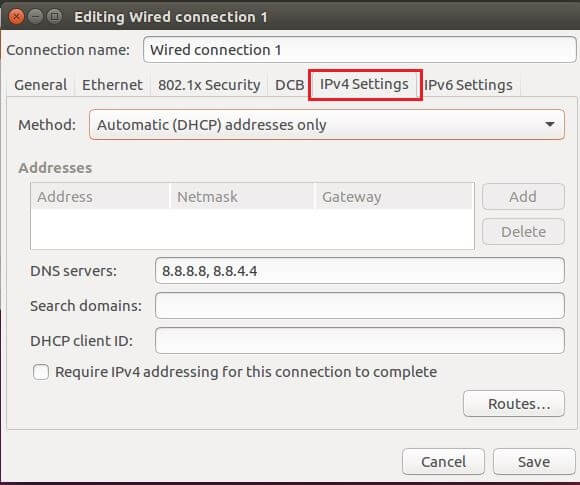The height and width of the screenshot is (485, 580).
Task: Cancel editing the connection
Action: (x=443, y=462)
